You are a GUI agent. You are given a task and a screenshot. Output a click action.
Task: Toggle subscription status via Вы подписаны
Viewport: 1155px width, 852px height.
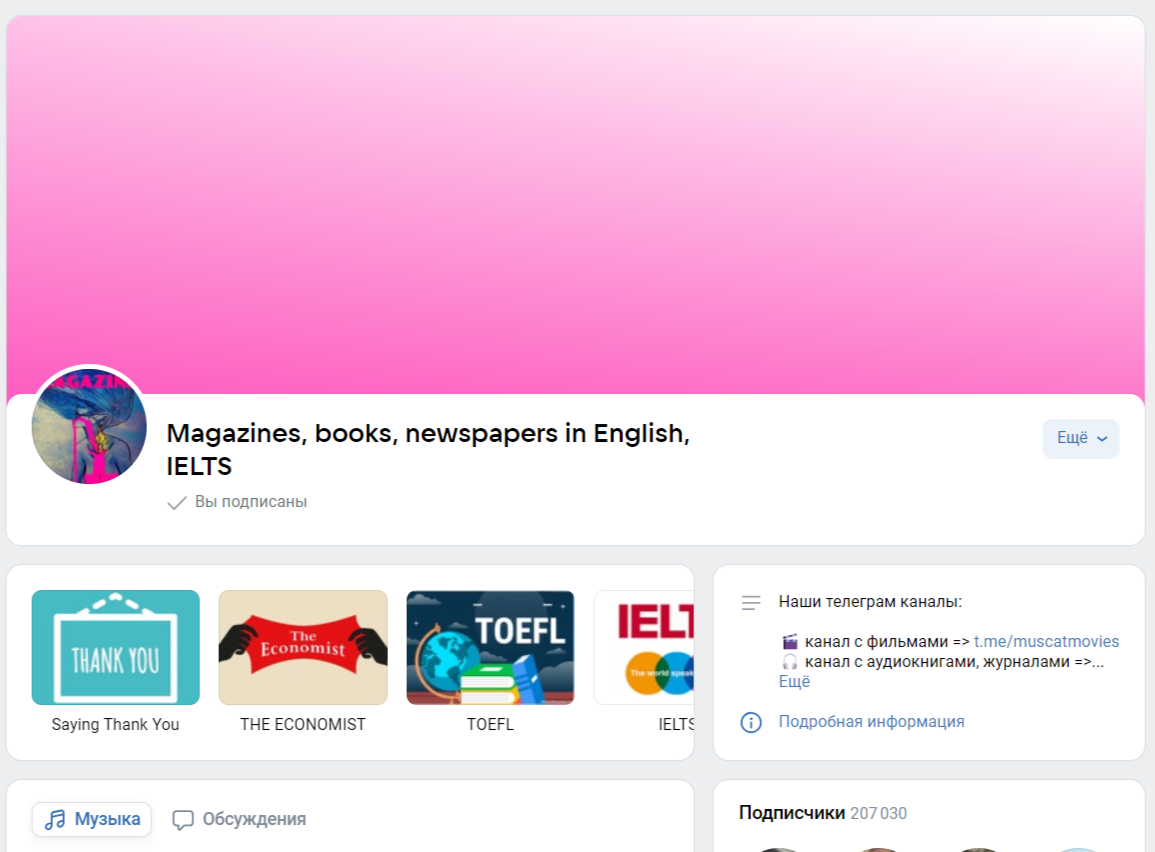[x=249, y=501]
